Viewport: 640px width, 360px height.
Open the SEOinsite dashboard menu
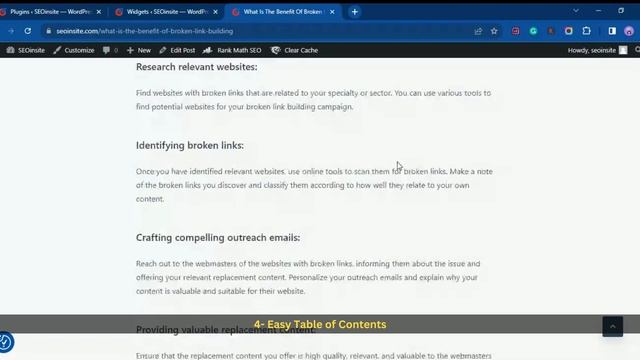26,50
